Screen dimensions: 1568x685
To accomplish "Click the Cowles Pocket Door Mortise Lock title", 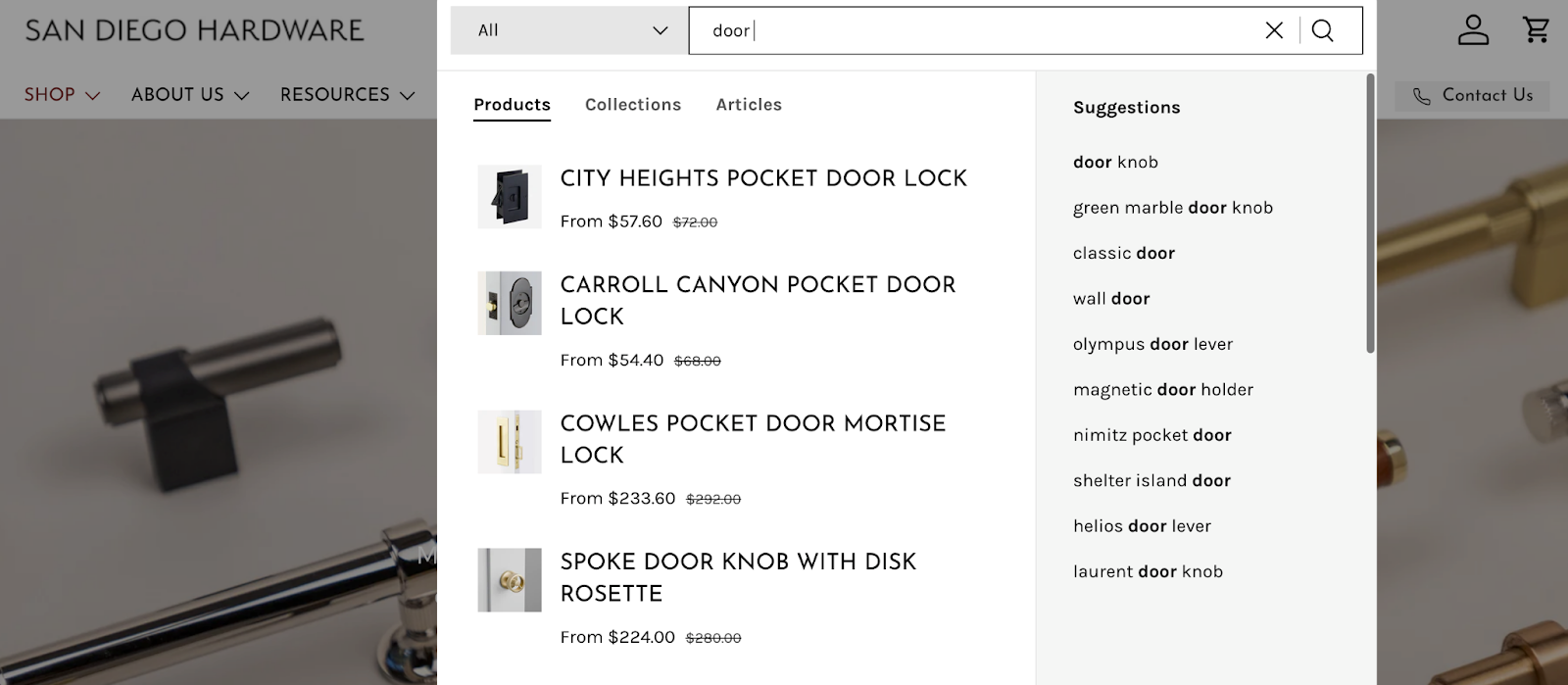I will point(752,439).
